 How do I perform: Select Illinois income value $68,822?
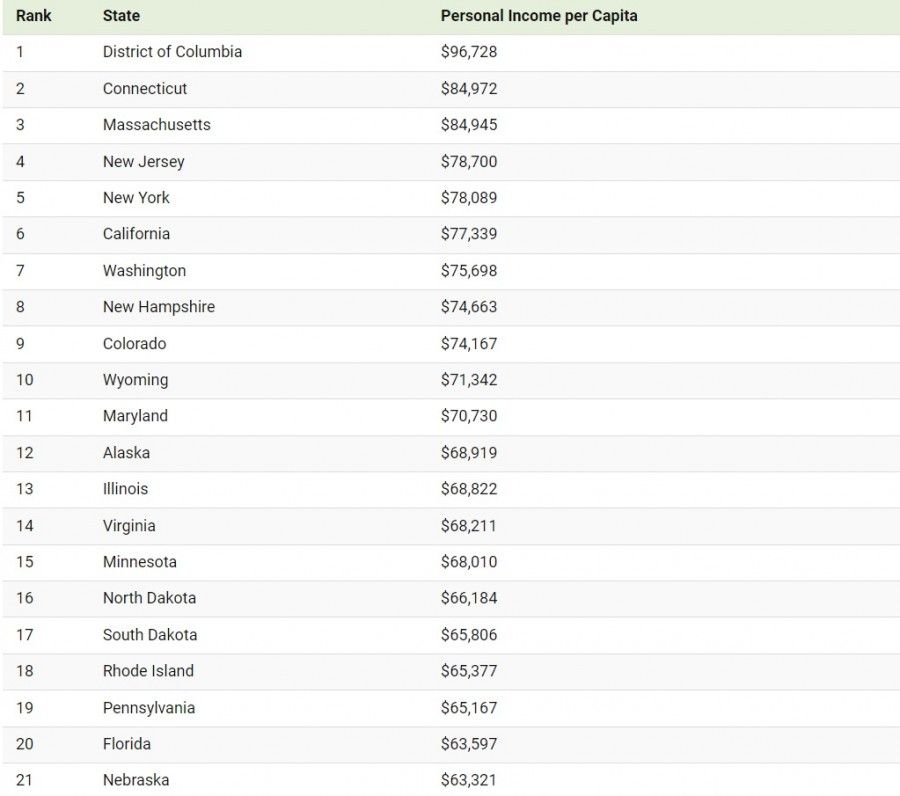pyautogui.click(x=469, y=489)
